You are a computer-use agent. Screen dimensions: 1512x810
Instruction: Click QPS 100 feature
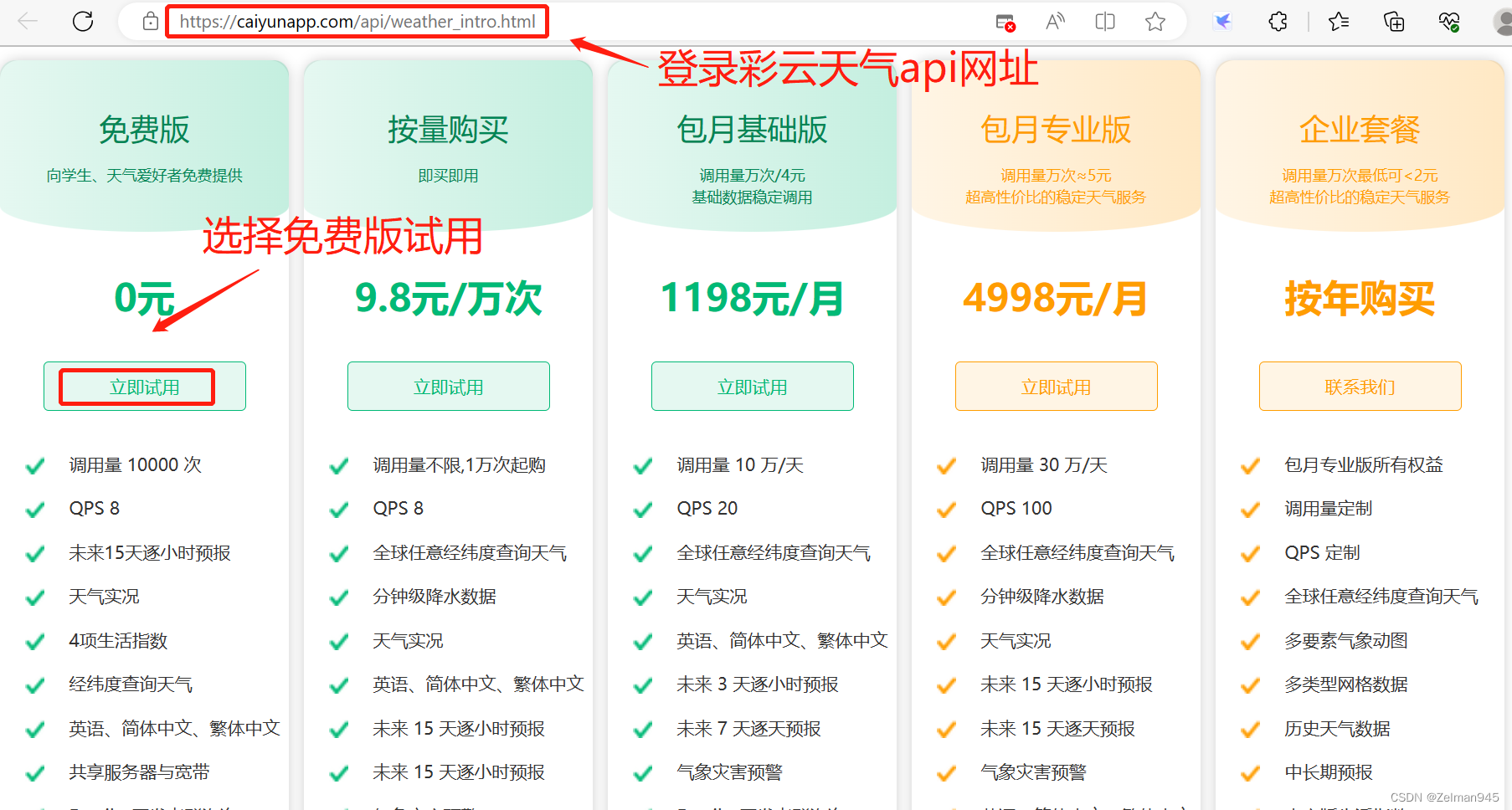[x=1016, y=509]
